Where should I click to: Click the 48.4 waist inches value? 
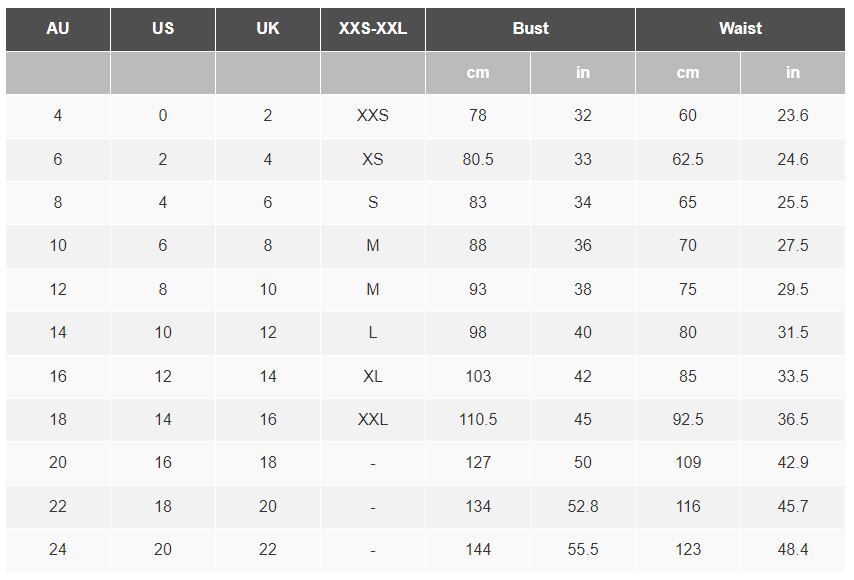(793, 549)
